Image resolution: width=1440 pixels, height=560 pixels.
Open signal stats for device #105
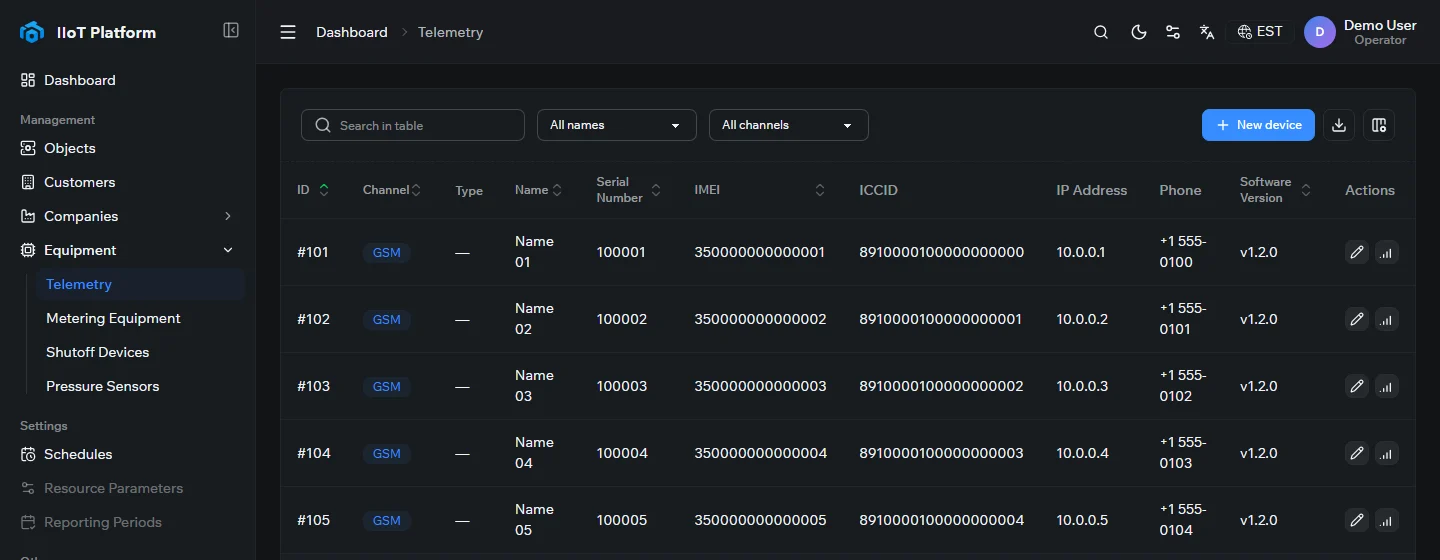point(1386,520)
